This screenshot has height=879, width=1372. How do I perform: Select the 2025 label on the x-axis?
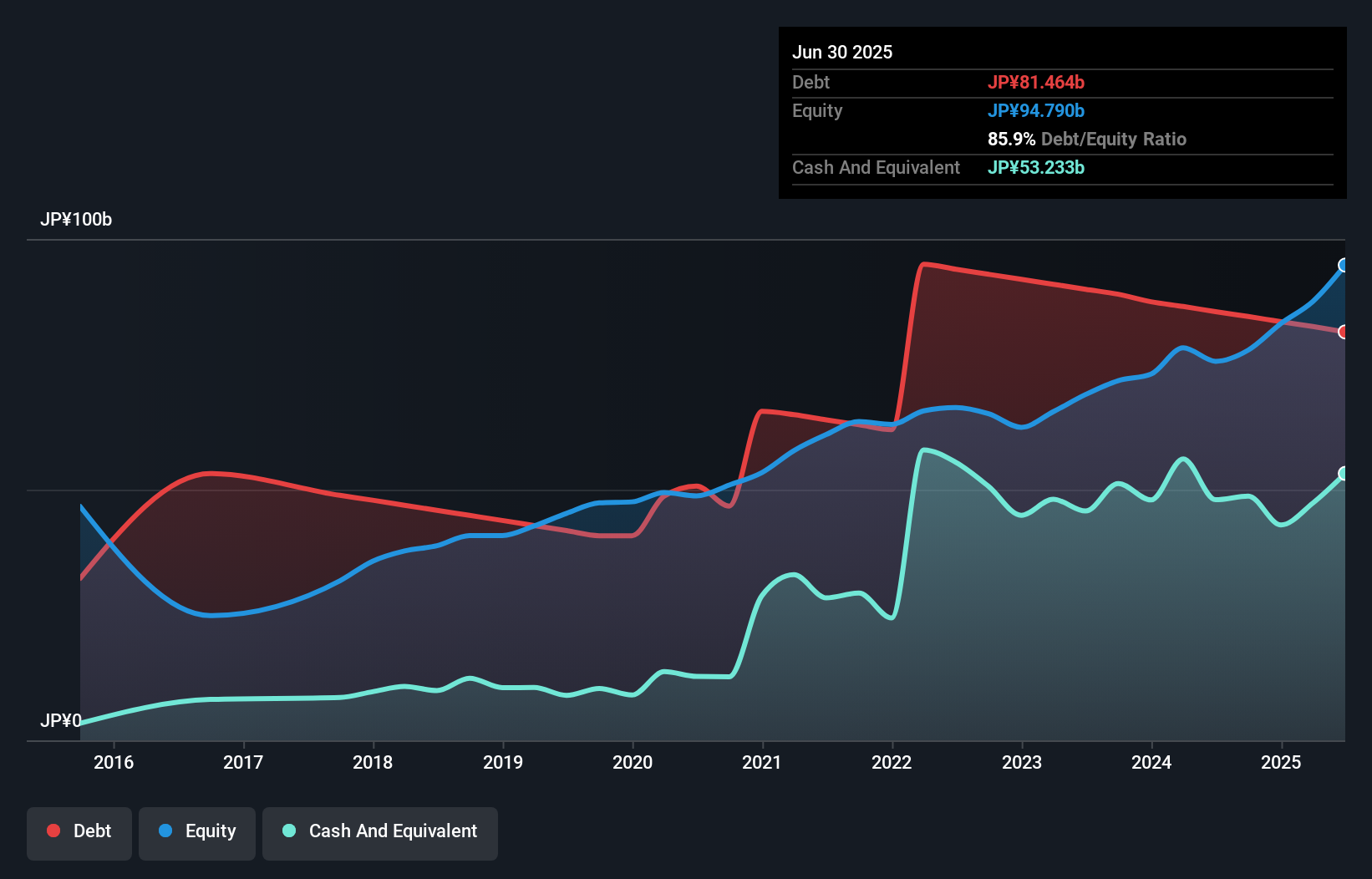[1282, 762]
